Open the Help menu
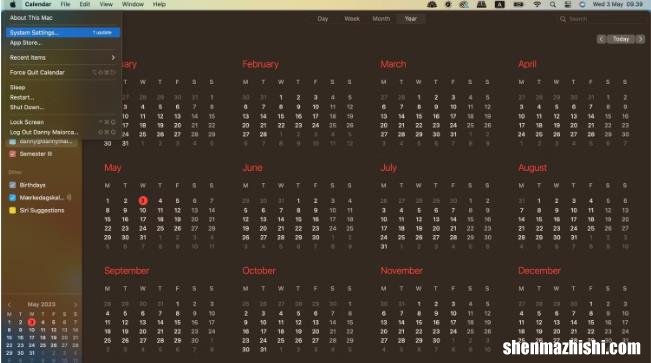The height and width of the screenshot is (363, 651). (159, 4)
